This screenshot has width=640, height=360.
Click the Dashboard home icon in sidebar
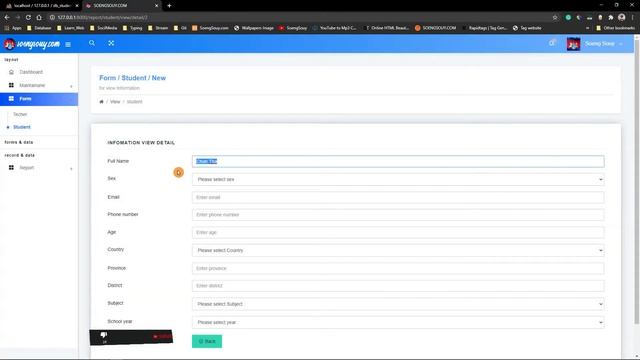point(11,72)
